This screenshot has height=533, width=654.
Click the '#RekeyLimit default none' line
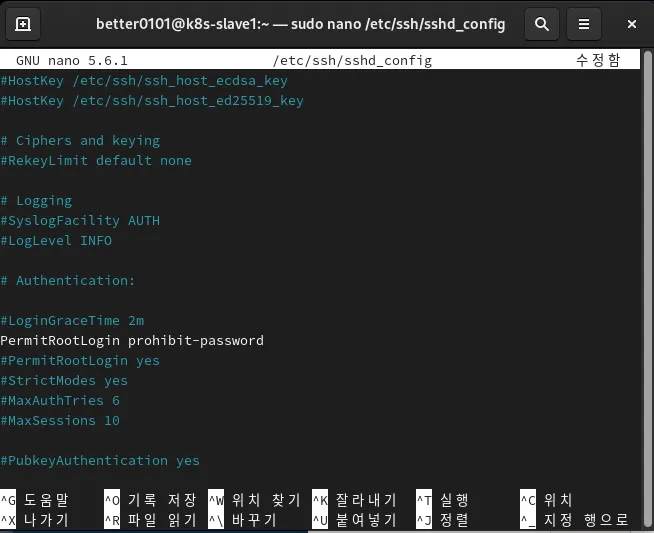pyautogui.click(x=96, y=161)
